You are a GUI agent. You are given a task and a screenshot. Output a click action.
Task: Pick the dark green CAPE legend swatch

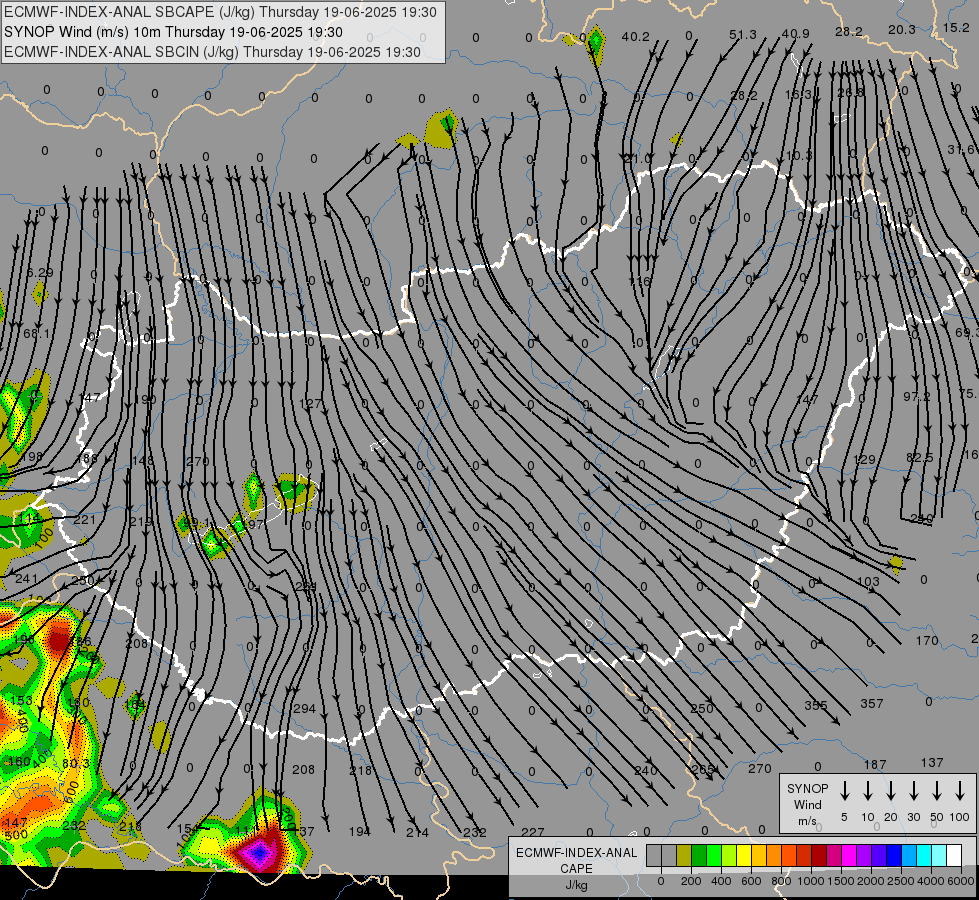pos(699,855)
